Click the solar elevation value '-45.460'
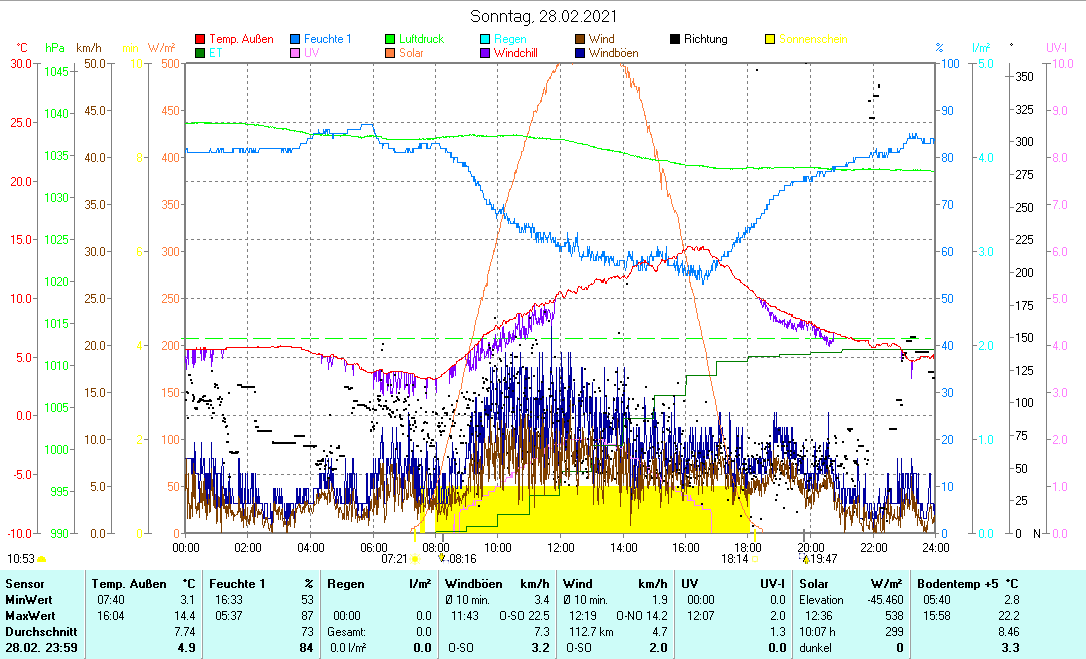Image resolution: width=1086 pixels, height=659 pixels. click(886, 600)
